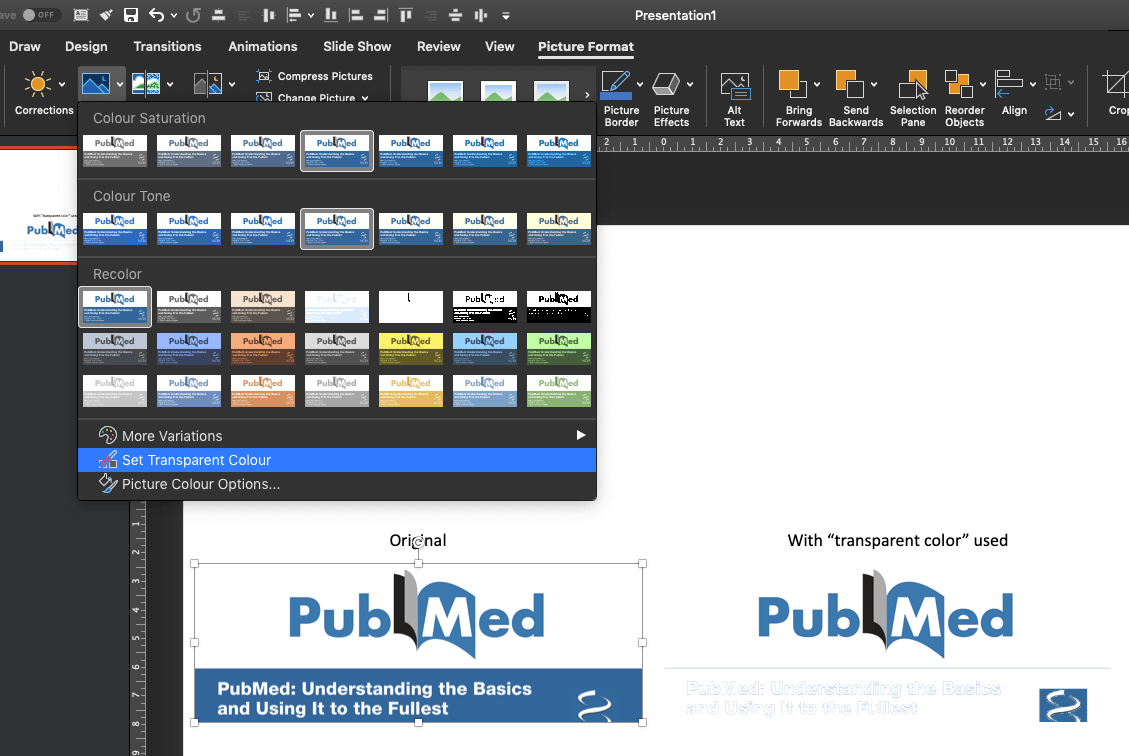Select the Picture Format tab

coord(585,46)
